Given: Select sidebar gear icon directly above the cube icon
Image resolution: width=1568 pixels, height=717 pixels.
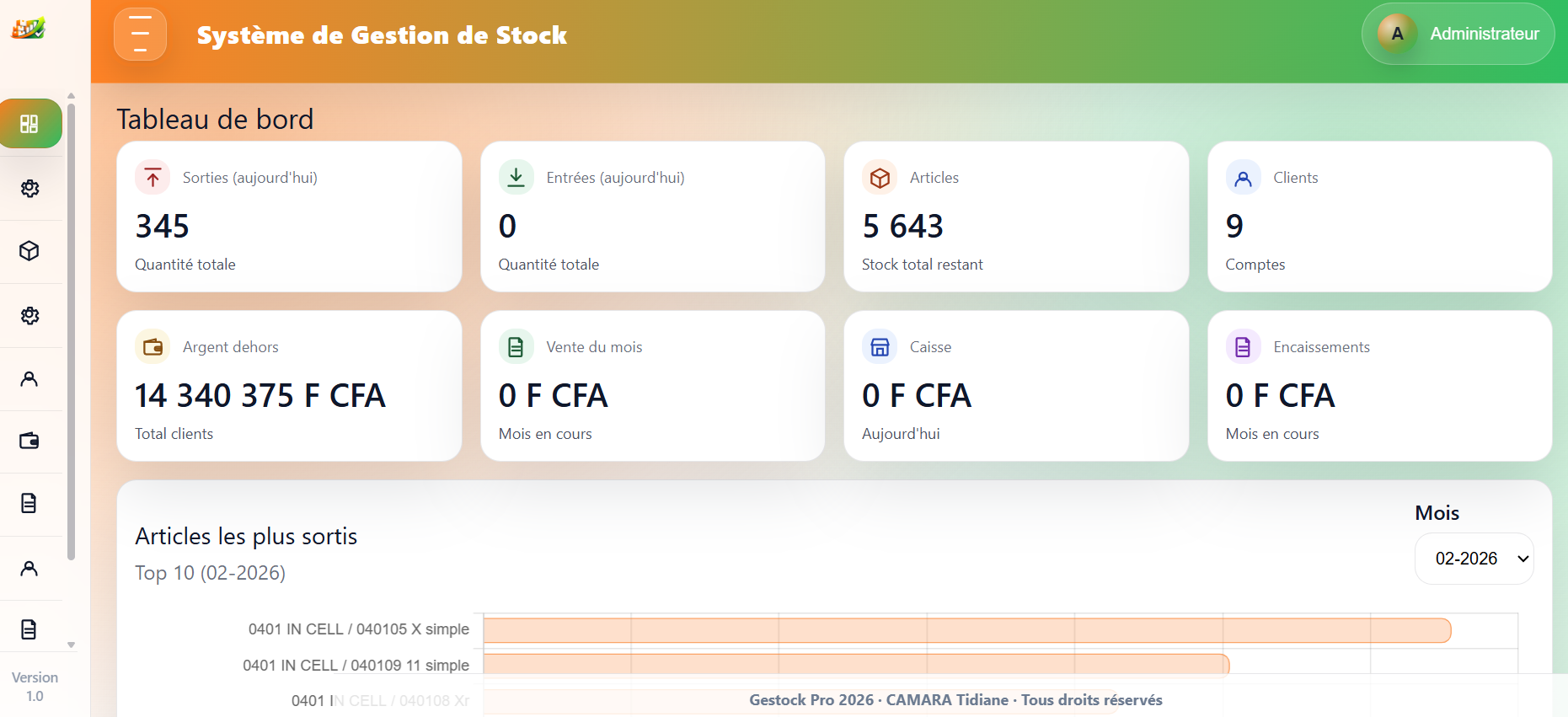Looking at the screenshot, I should pos(29,188).
